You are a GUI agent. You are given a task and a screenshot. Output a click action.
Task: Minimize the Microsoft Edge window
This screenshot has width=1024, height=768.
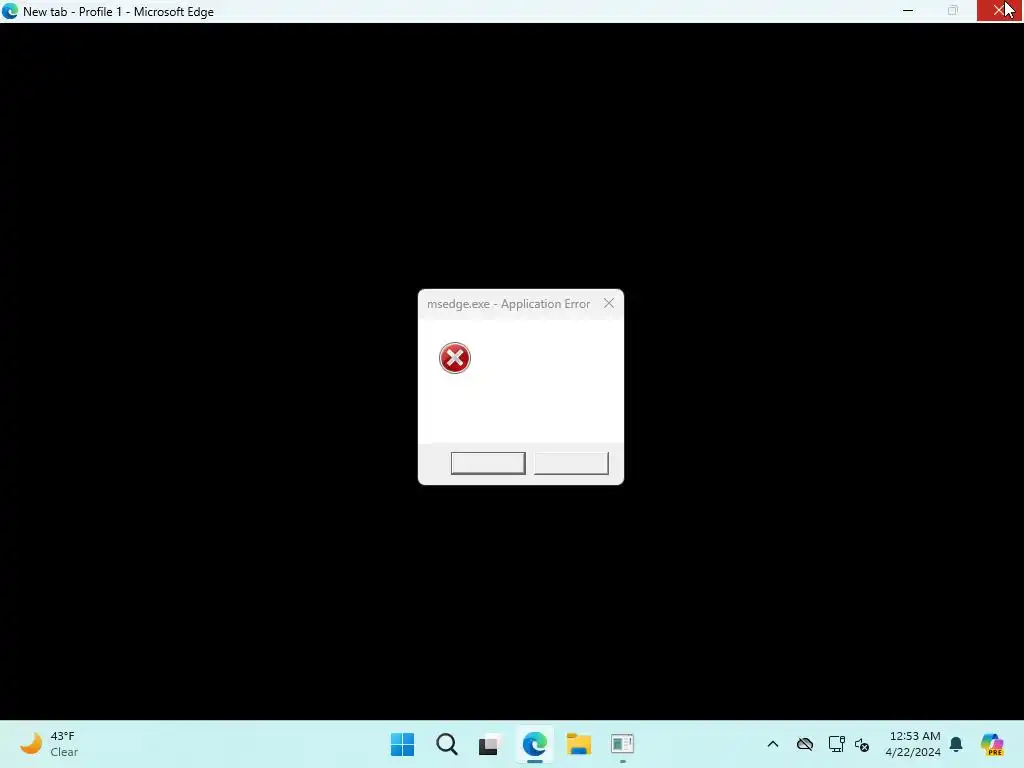click(908, 10)
